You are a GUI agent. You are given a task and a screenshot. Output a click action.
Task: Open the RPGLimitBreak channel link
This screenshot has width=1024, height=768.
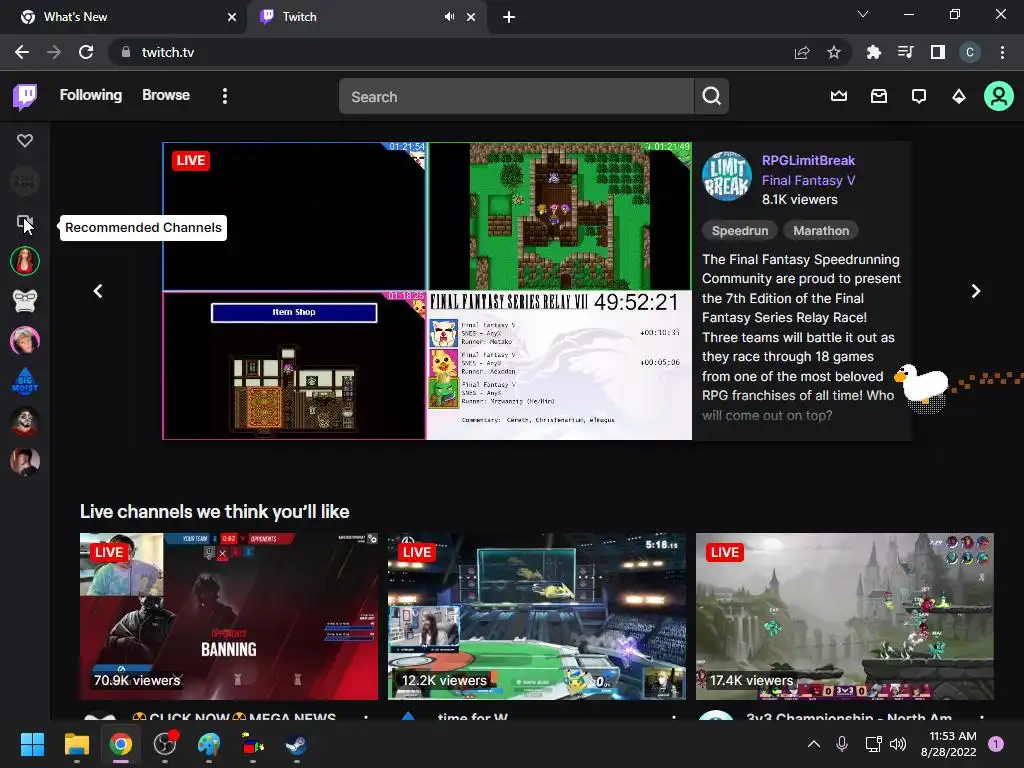tap(808, 161)
